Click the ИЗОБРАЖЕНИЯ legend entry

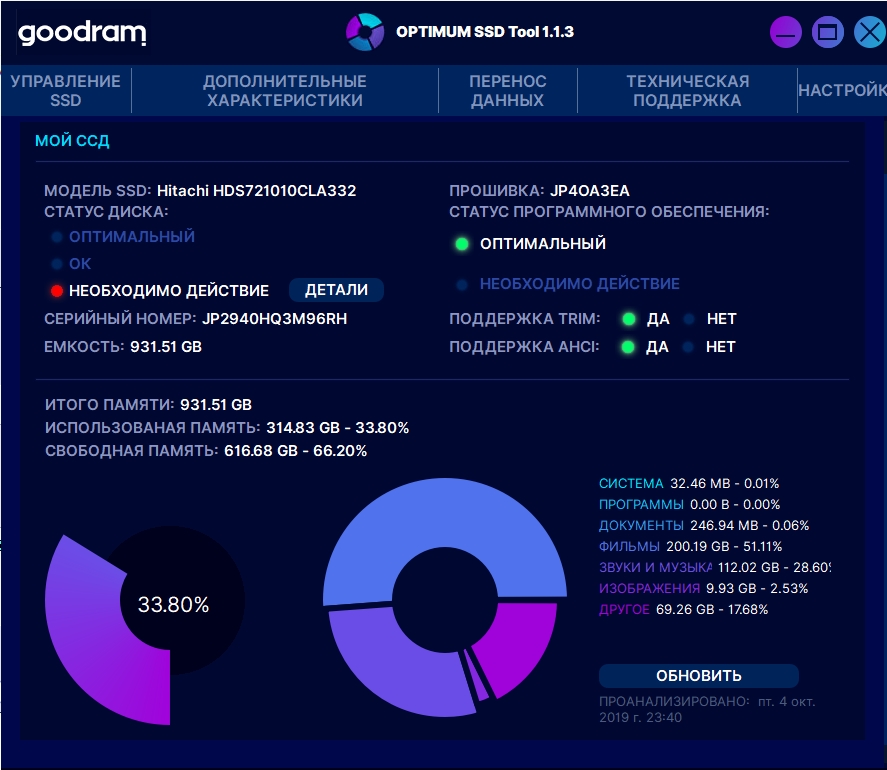703,588
